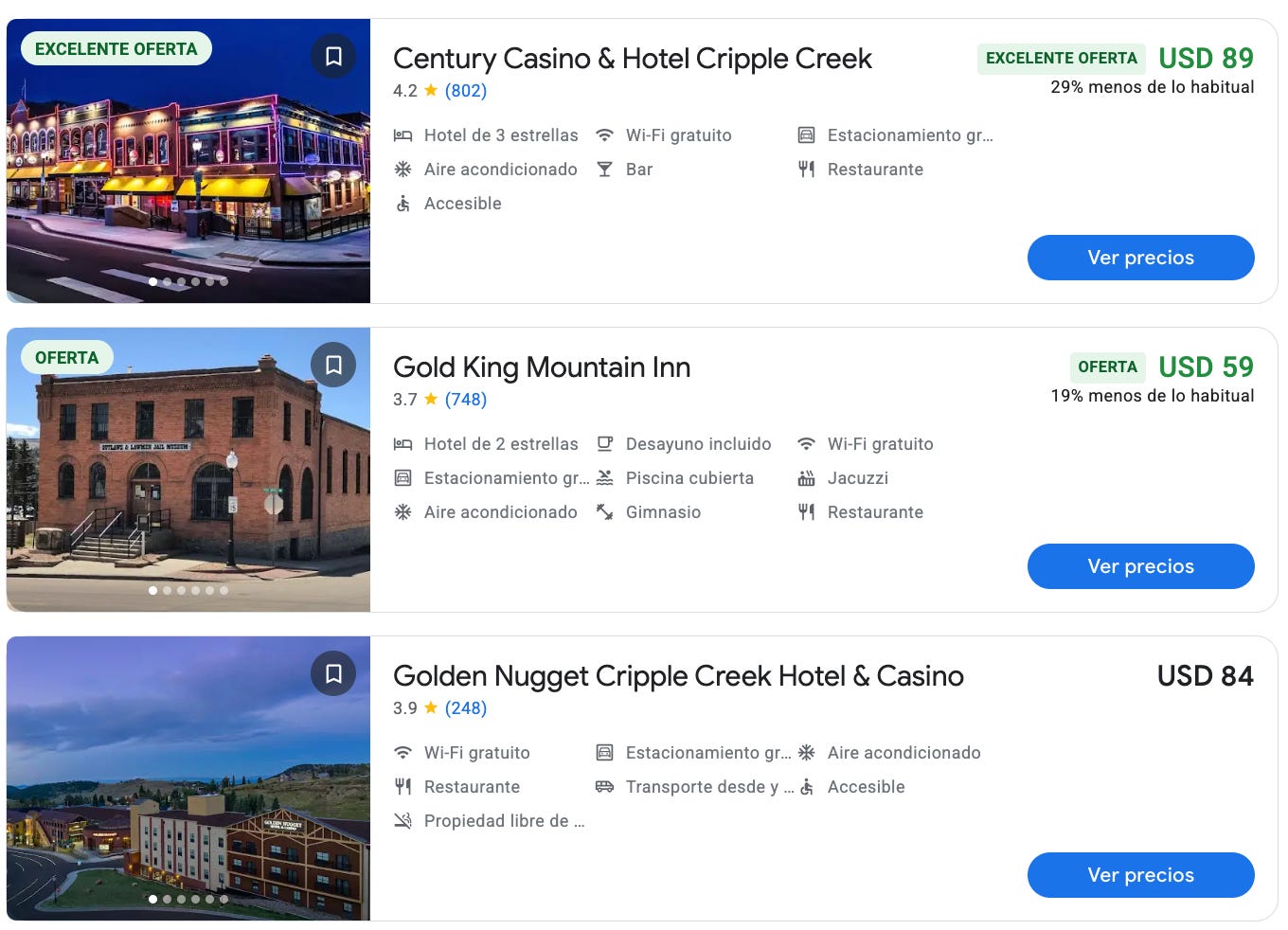Screen dimensions: 1288x930
Task: Toggle bookmark on Golden Nugget hotel photo
Action: tap(333, 673)
